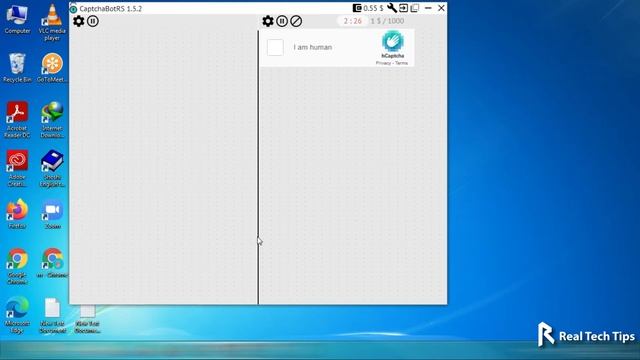Select the Adobe Creative Cloud desktop icon
The image size is (640, 360).
(17, 168)
